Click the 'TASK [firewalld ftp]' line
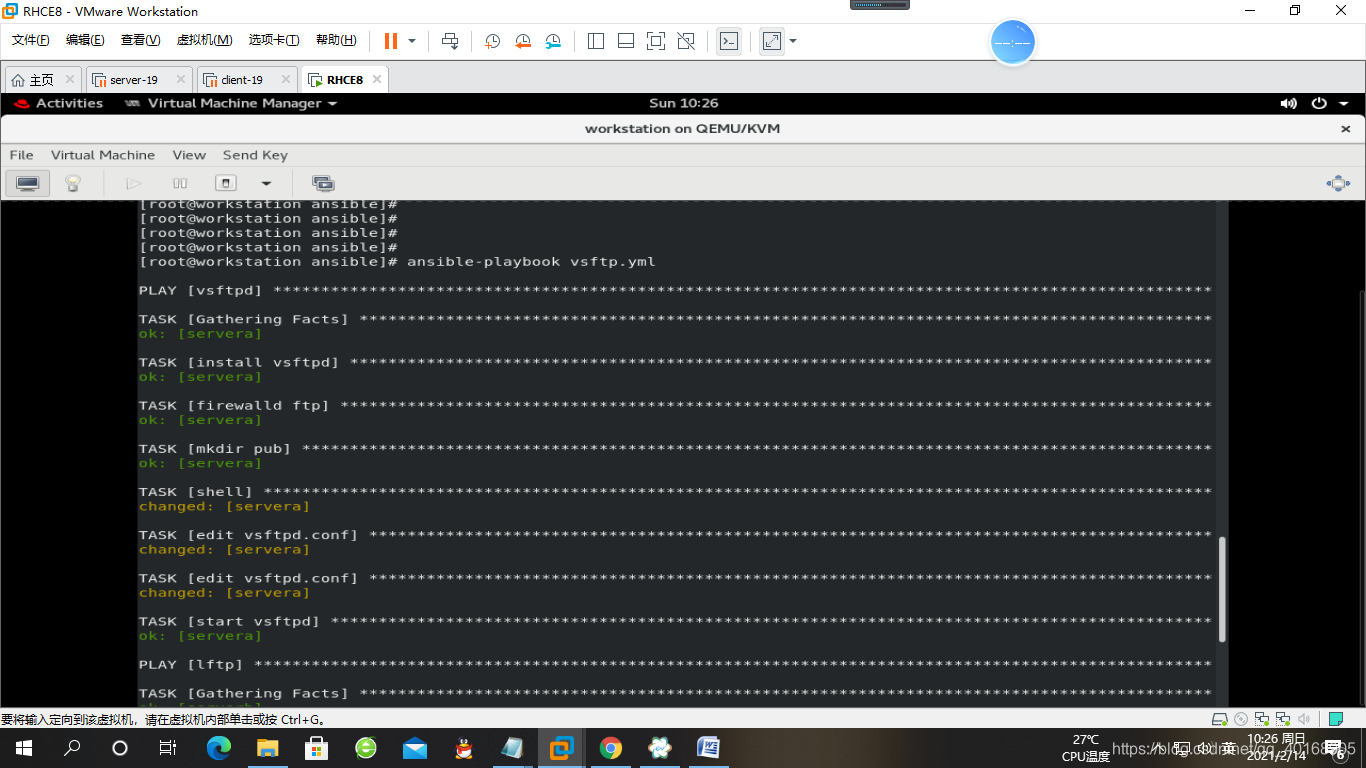Image resolution: width=1366 pixels, height=768 pixels. pos(675,406)
